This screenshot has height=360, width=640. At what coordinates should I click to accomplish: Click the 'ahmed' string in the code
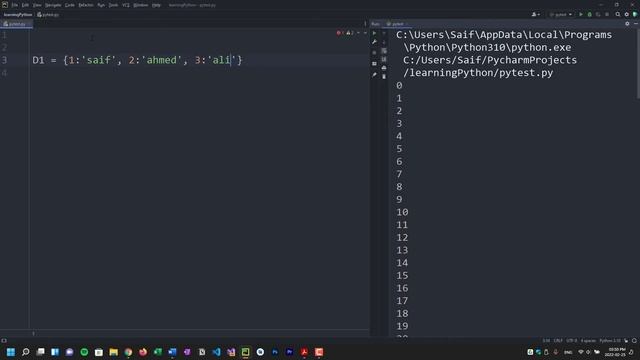pos(161,60)
